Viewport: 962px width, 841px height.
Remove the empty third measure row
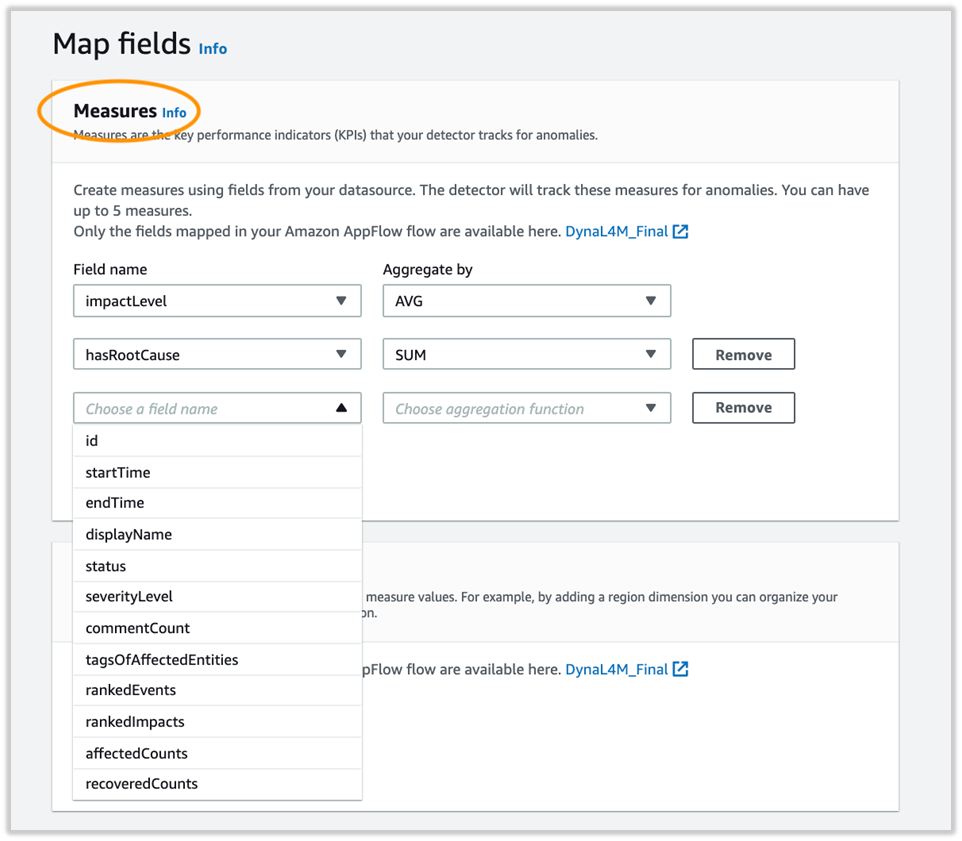(744, 408)
